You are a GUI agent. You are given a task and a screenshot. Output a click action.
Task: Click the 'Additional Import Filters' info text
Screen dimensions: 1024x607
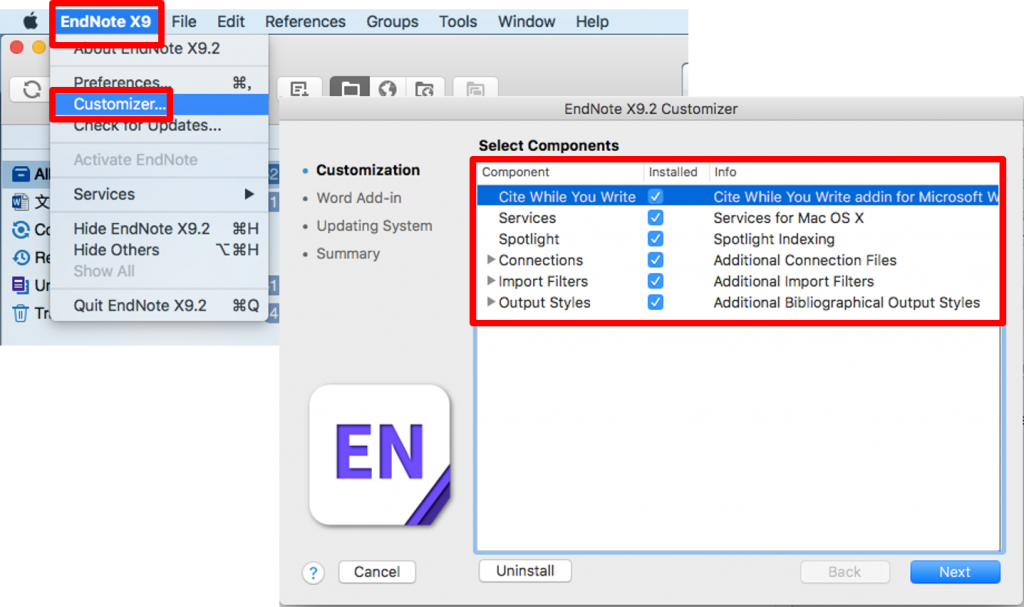(x=793, y=282)
